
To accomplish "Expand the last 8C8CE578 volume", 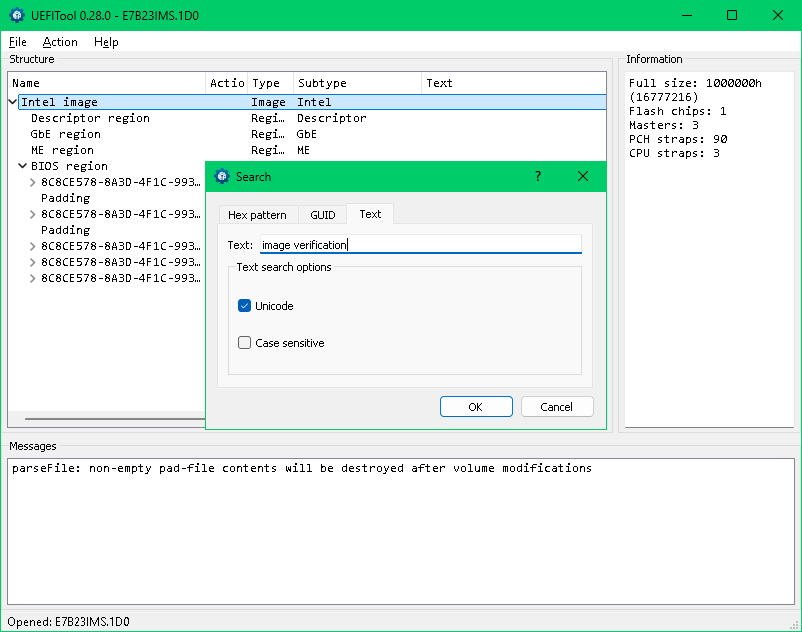I will click(33, 278).
